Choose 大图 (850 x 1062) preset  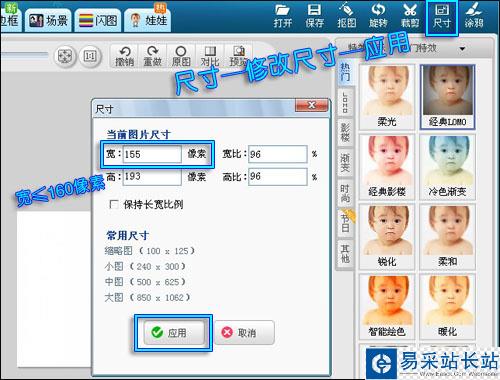147,297
